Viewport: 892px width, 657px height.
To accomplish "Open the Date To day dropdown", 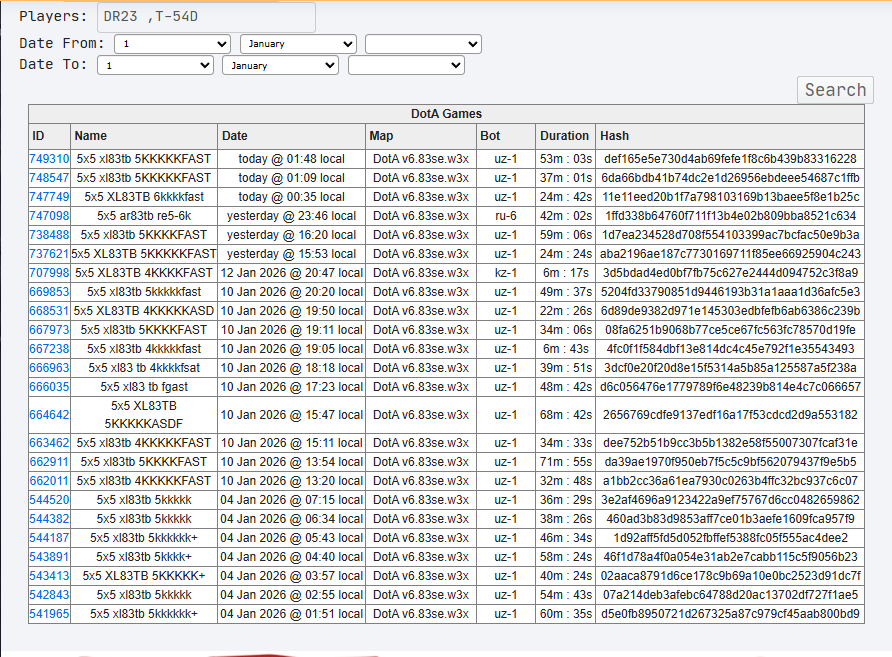I will (x=155, y=65).
